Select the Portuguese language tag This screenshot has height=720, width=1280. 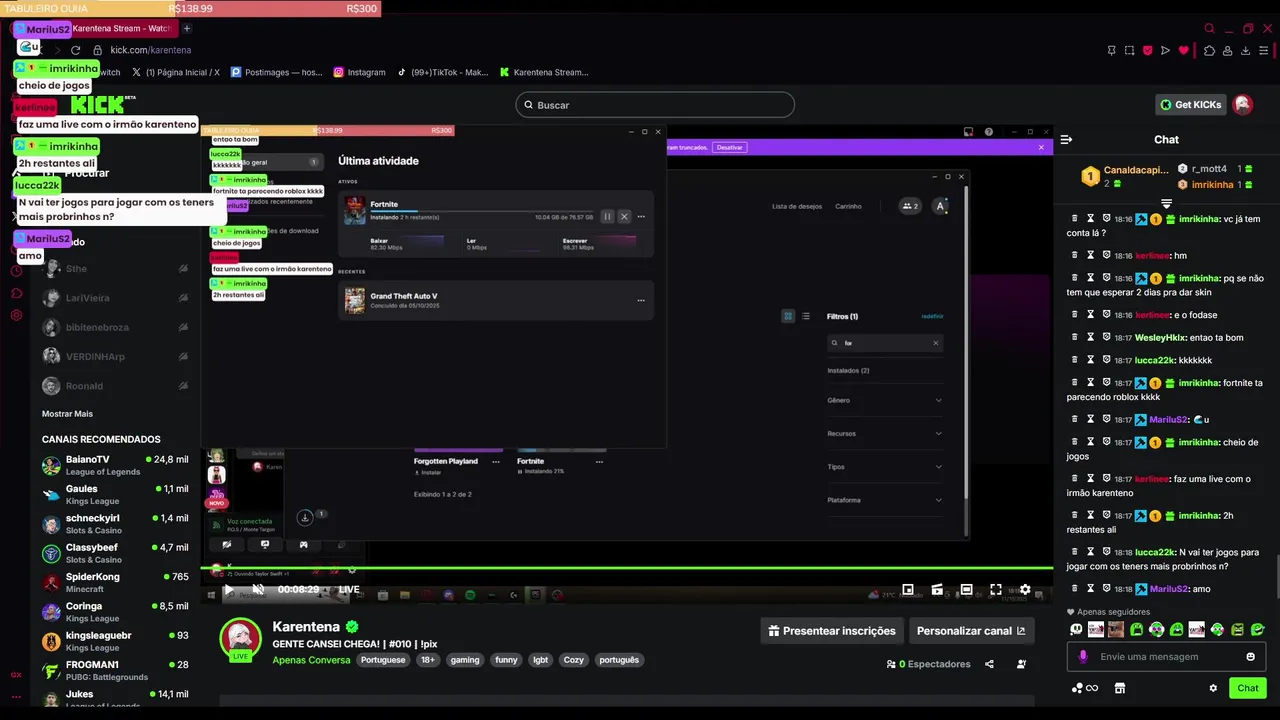click(x=383, y=660)
